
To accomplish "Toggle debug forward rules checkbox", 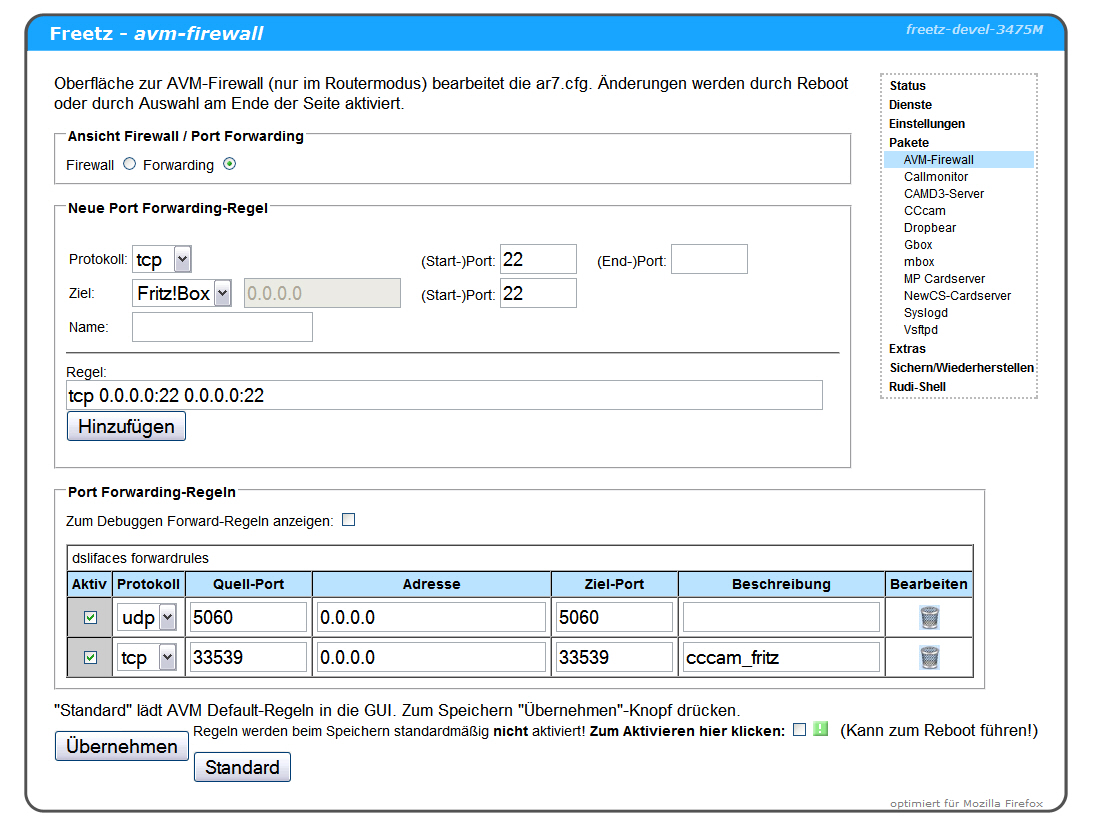I will coord(348,520).
